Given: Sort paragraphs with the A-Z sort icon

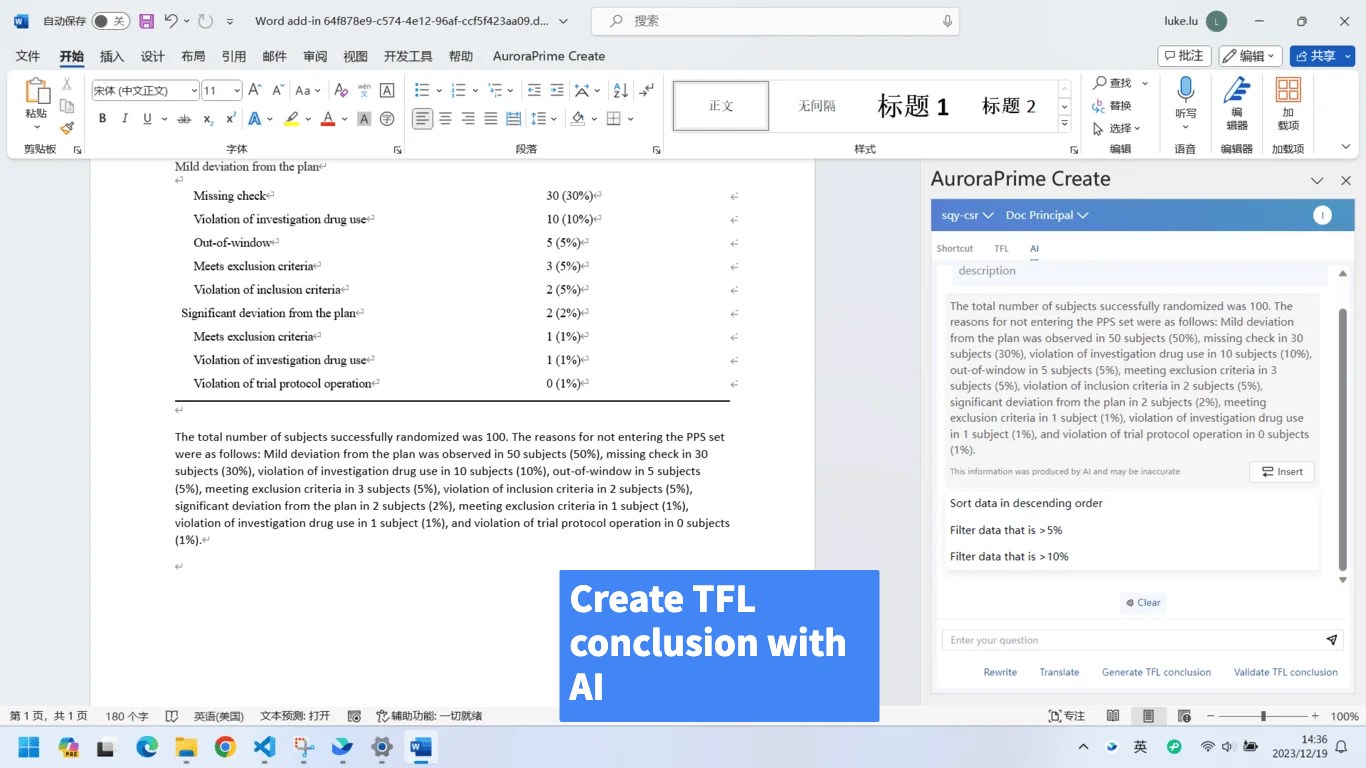Looking at the screenshot, I should (x=620, y=90).
